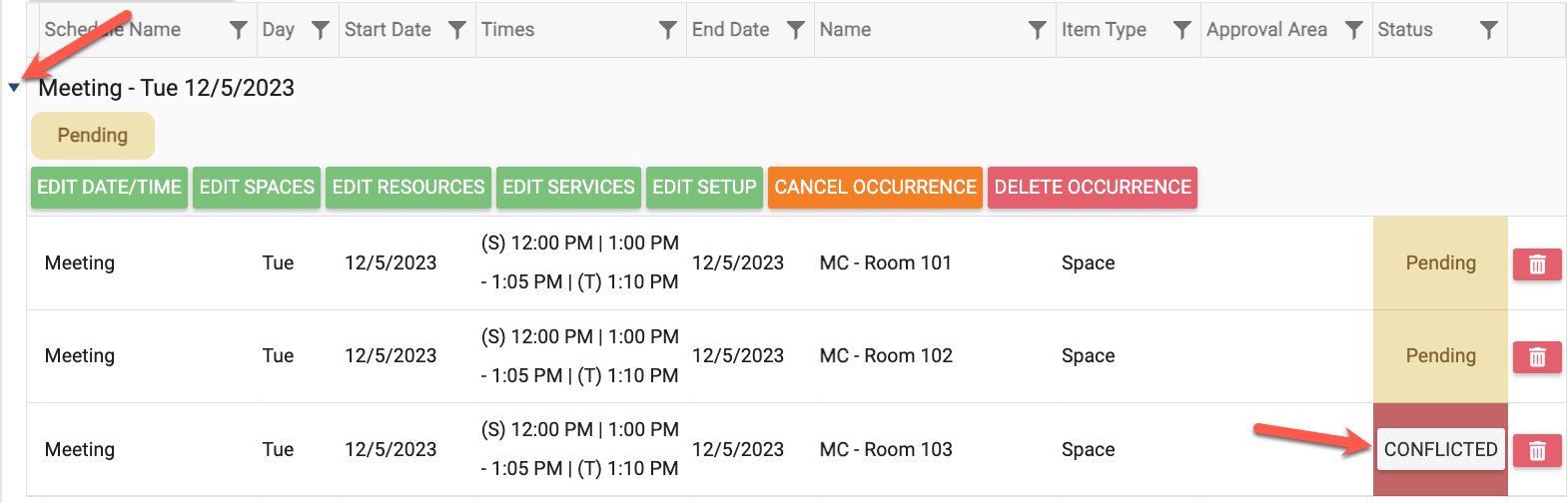Open the Name column filter funnel

tap(1038, 30)
